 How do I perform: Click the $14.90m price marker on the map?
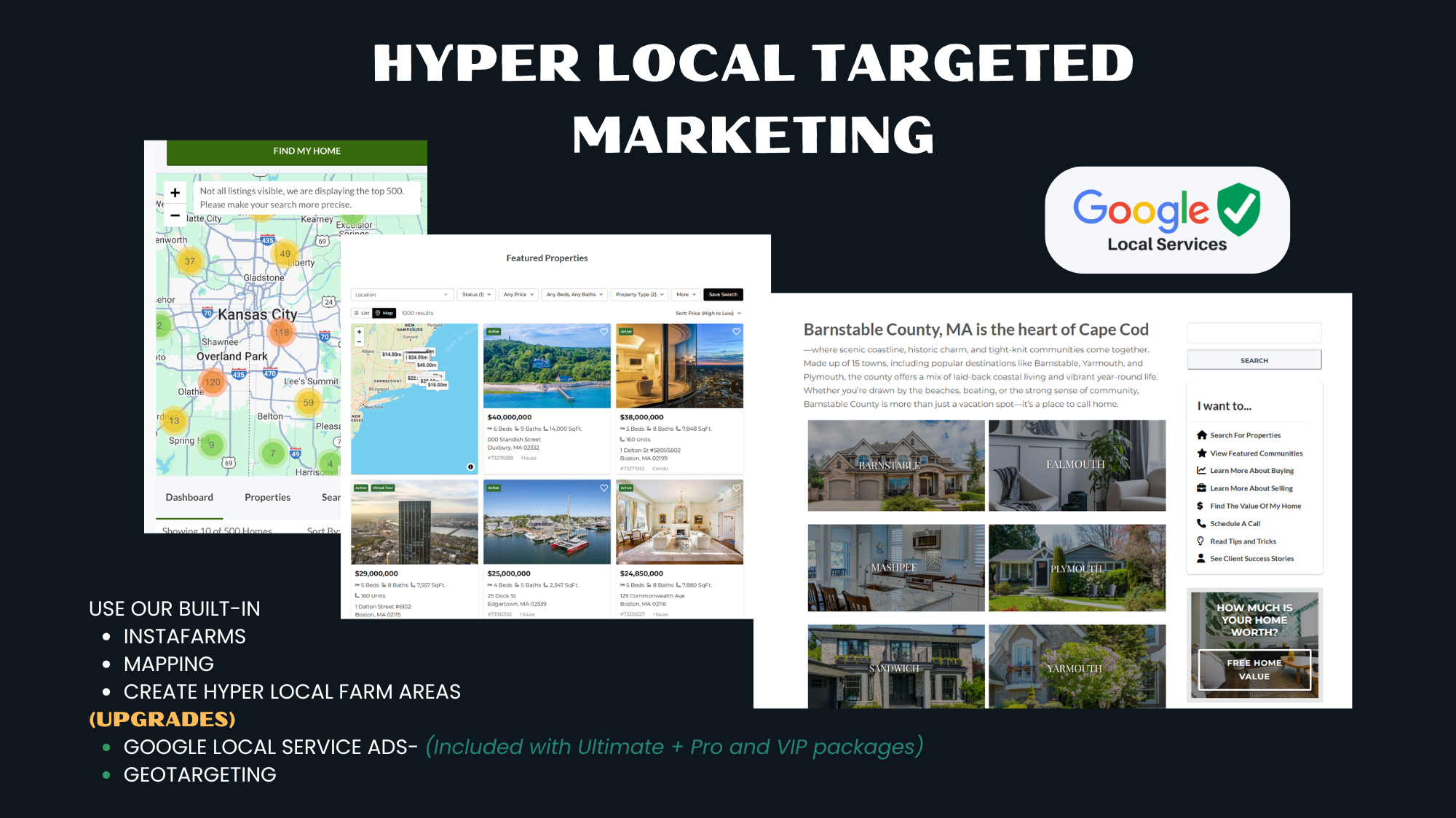tap(392, 354)
